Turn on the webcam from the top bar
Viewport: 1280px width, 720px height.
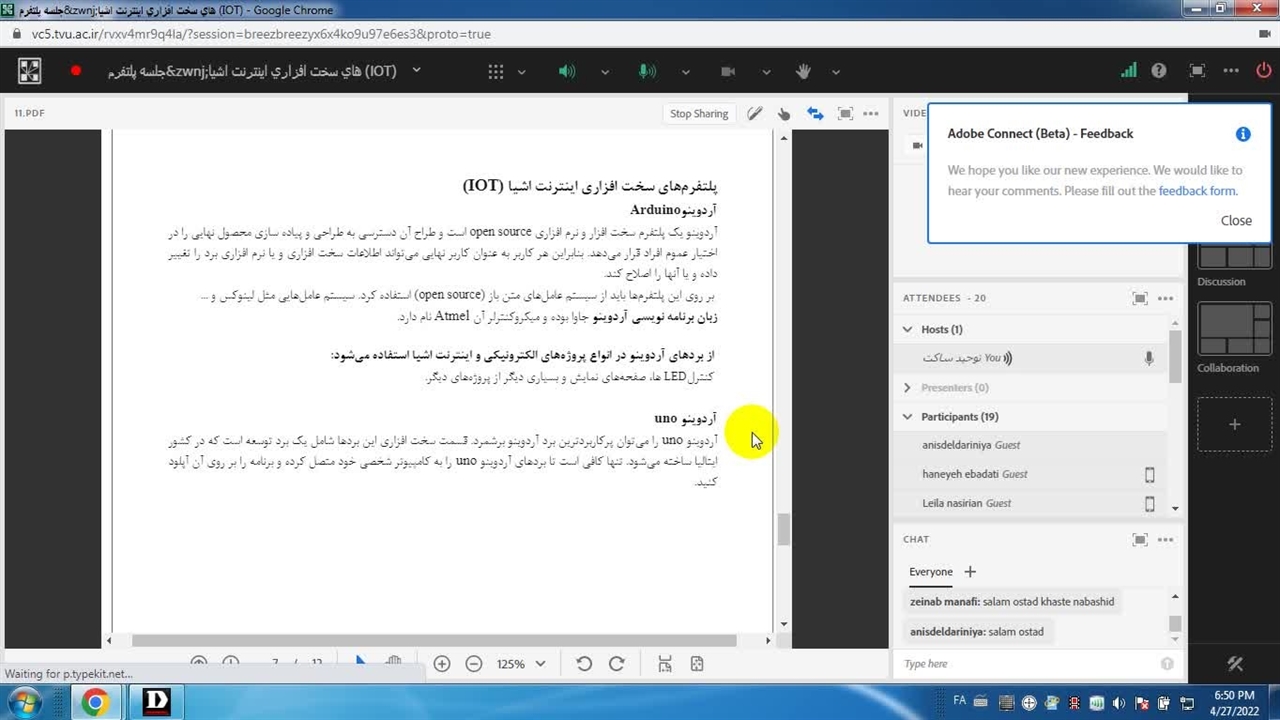point(728,71)
